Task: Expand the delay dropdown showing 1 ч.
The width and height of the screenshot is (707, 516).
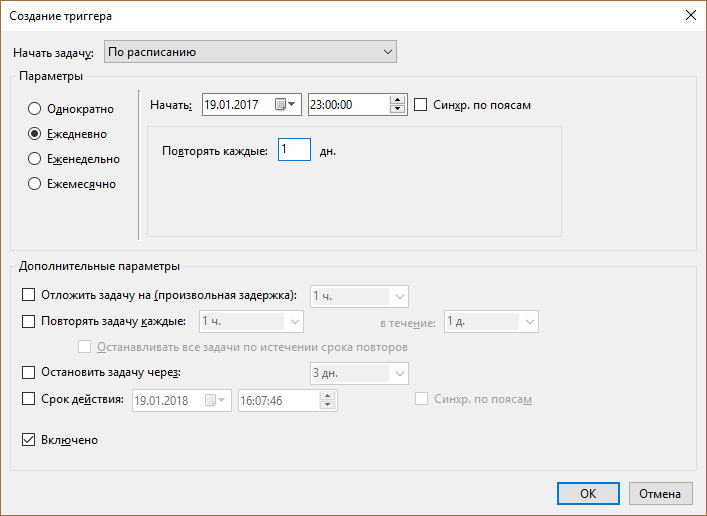Action: tap(359, 296)
